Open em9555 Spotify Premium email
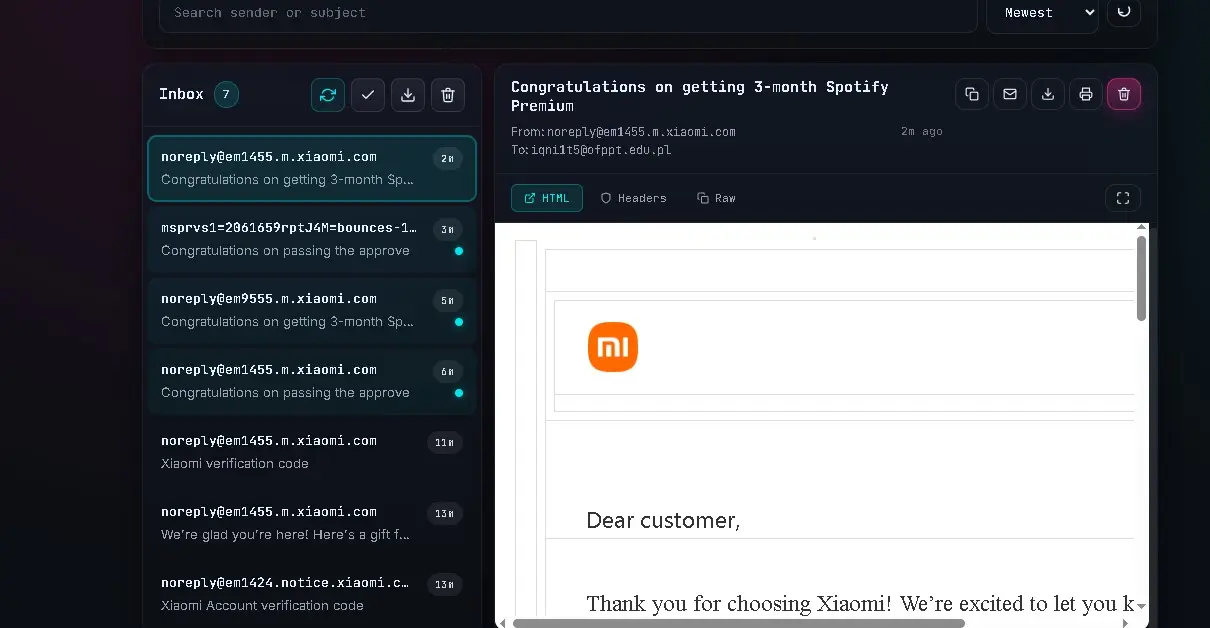This screenshot has width=1210, height=628. point(312,310)
